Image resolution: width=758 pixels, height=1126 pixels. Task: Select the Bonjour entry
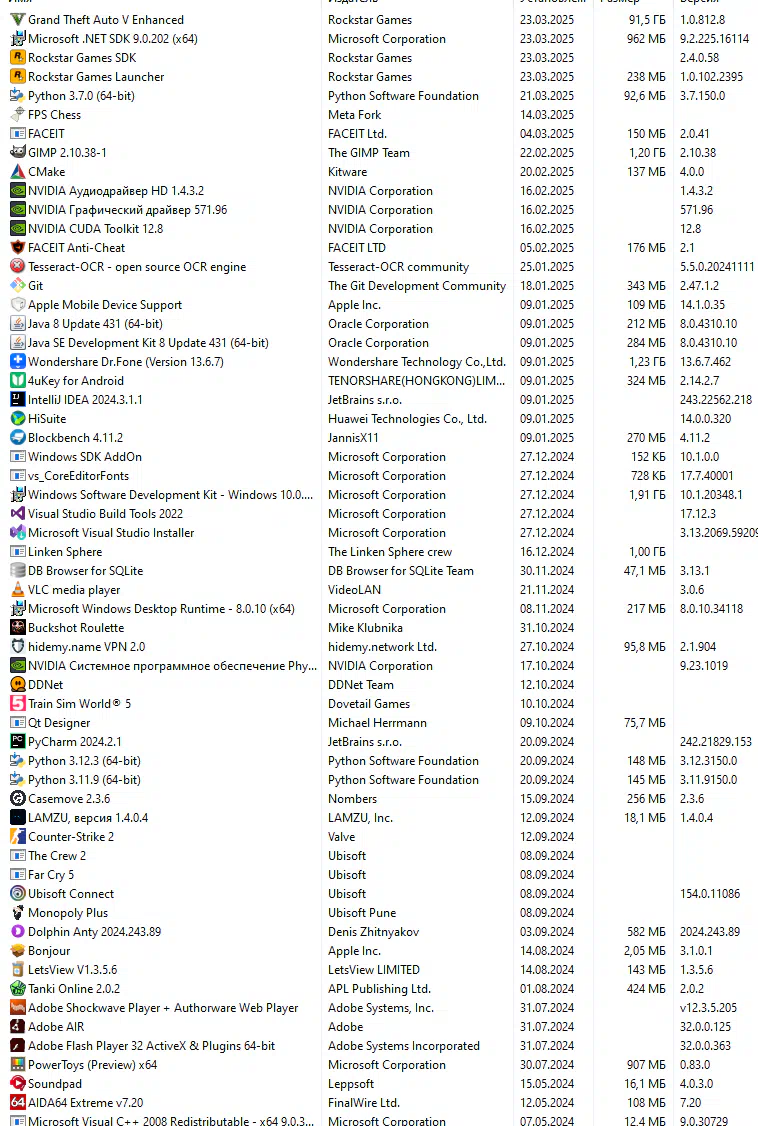[x=49, y=951]
